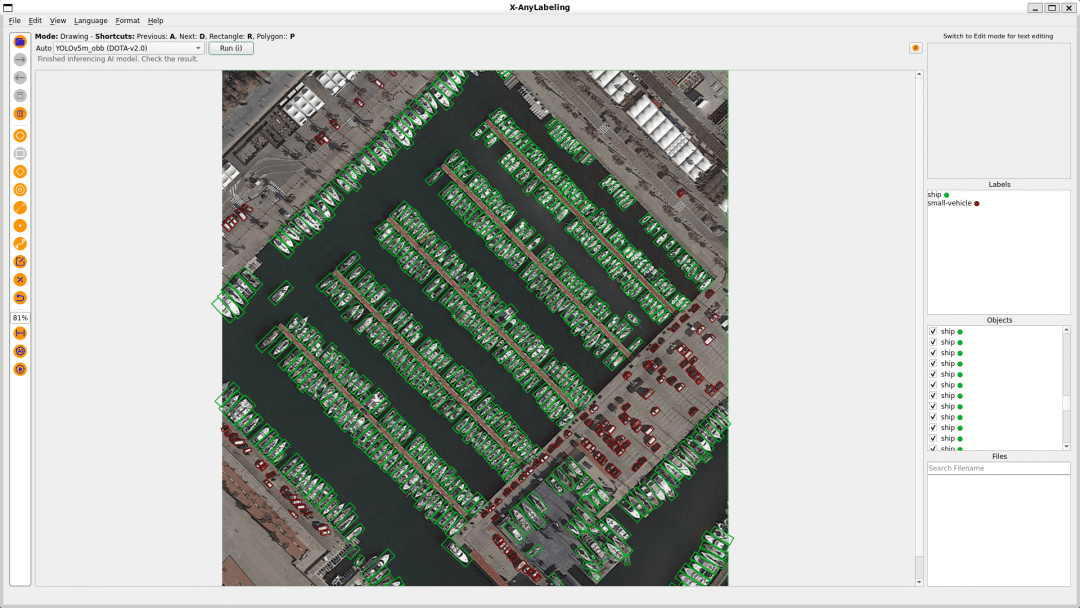The height and width of the screenshot is (608, 1080).
Task: Open the Language menu
Action: click(x=91, y=21)
